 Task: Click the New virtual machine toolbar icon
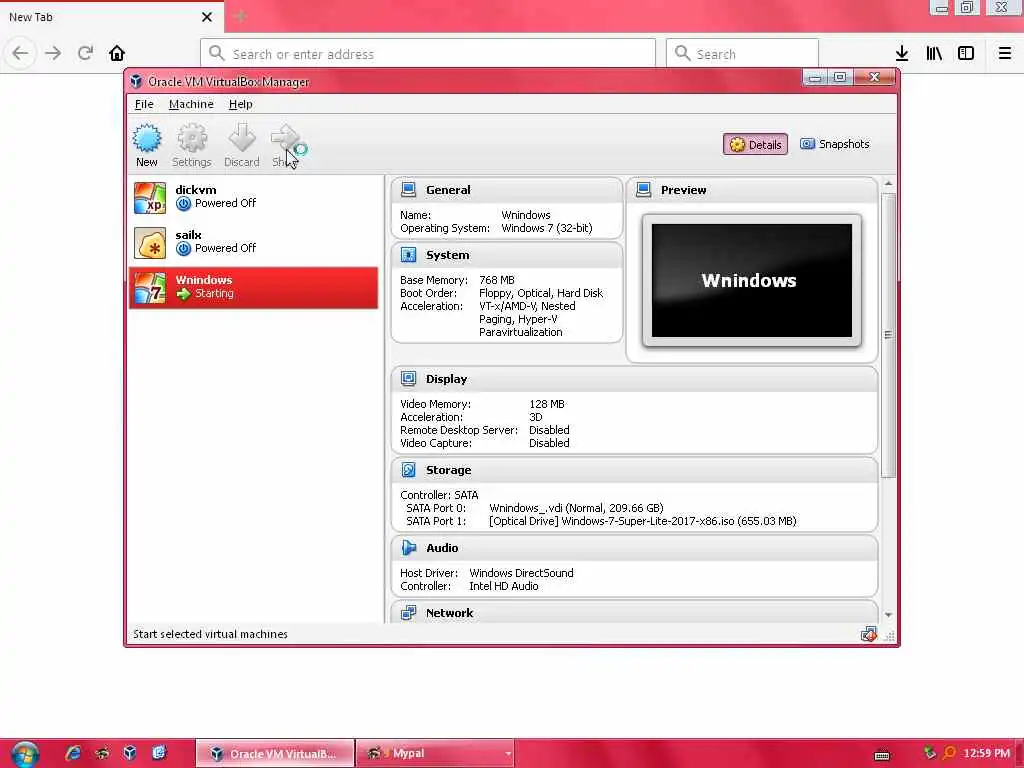click(146, 138)
